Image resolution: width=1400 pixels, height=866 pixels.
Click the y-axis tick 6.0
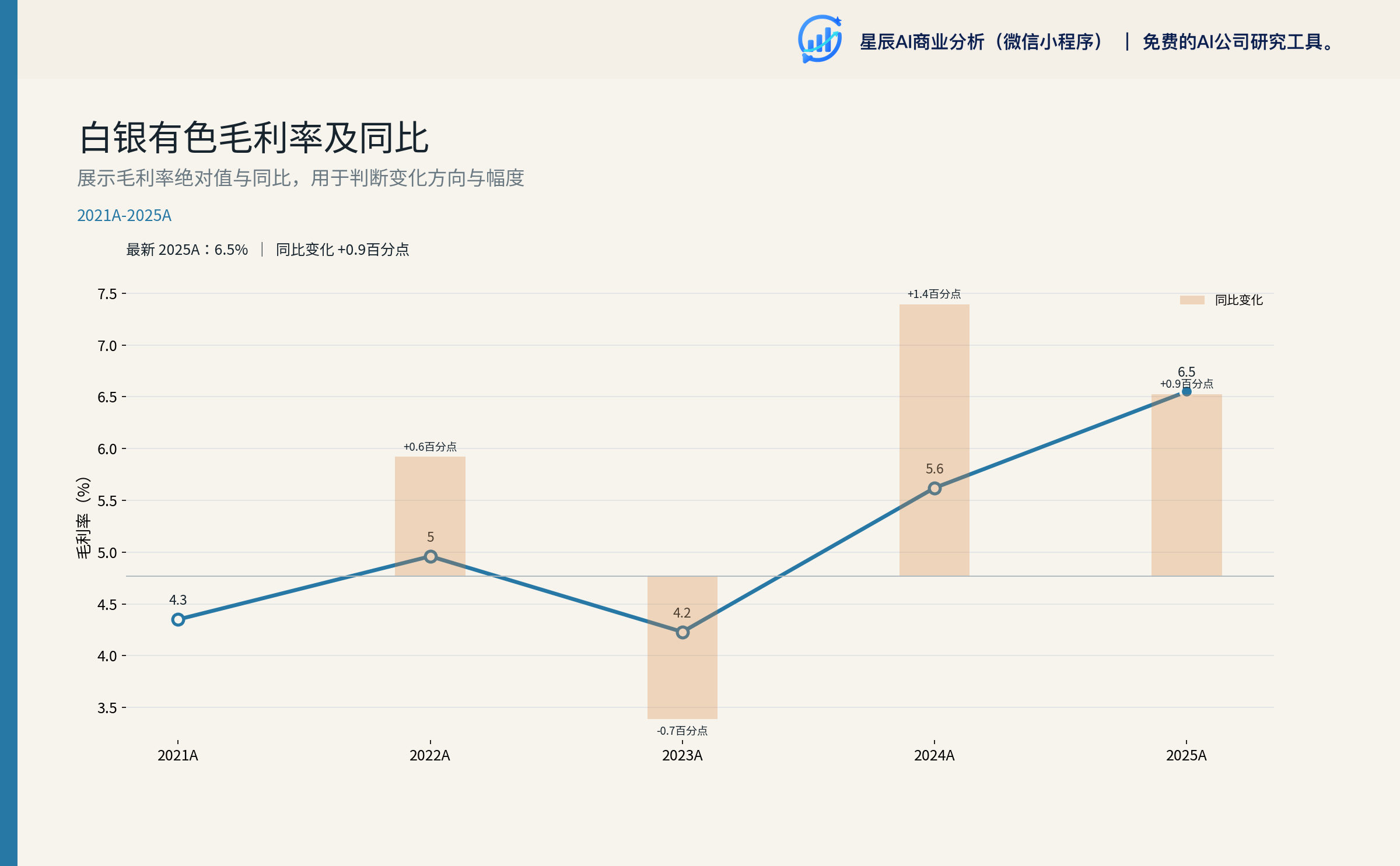pos(107,449)
